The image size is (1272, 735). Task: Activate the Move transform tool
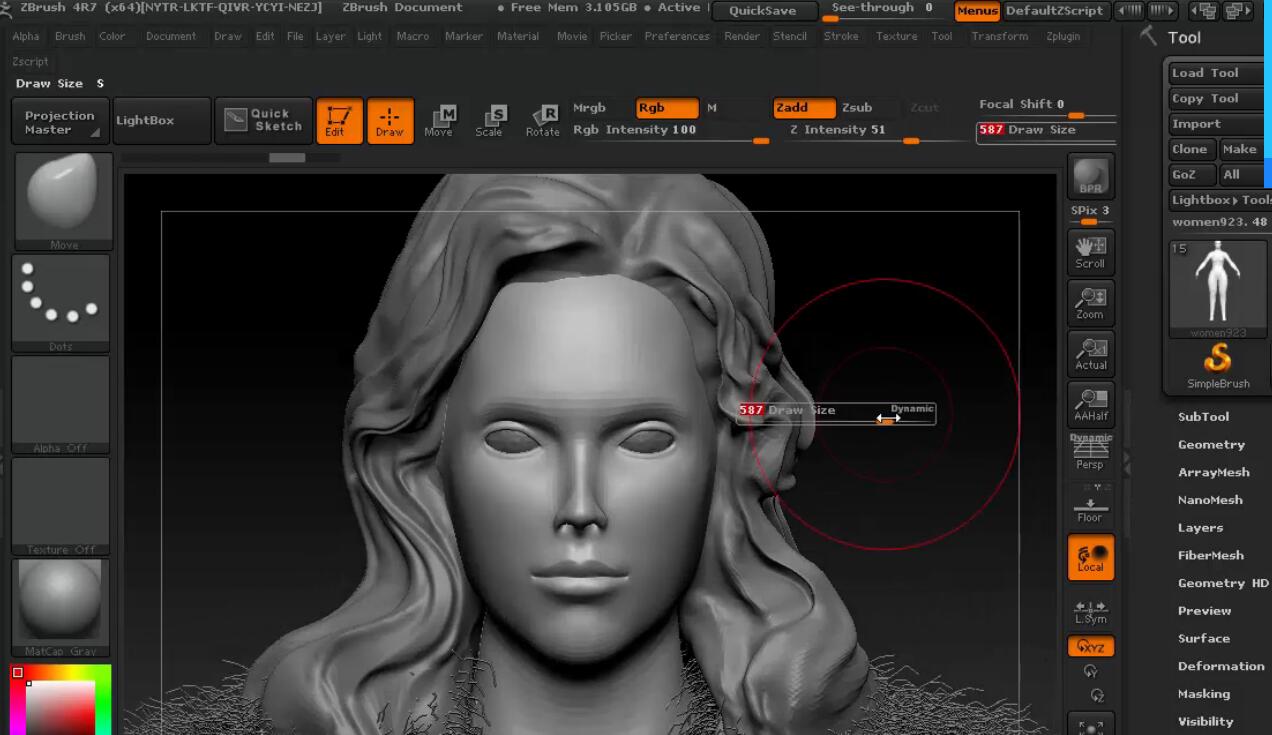point(438,120)
